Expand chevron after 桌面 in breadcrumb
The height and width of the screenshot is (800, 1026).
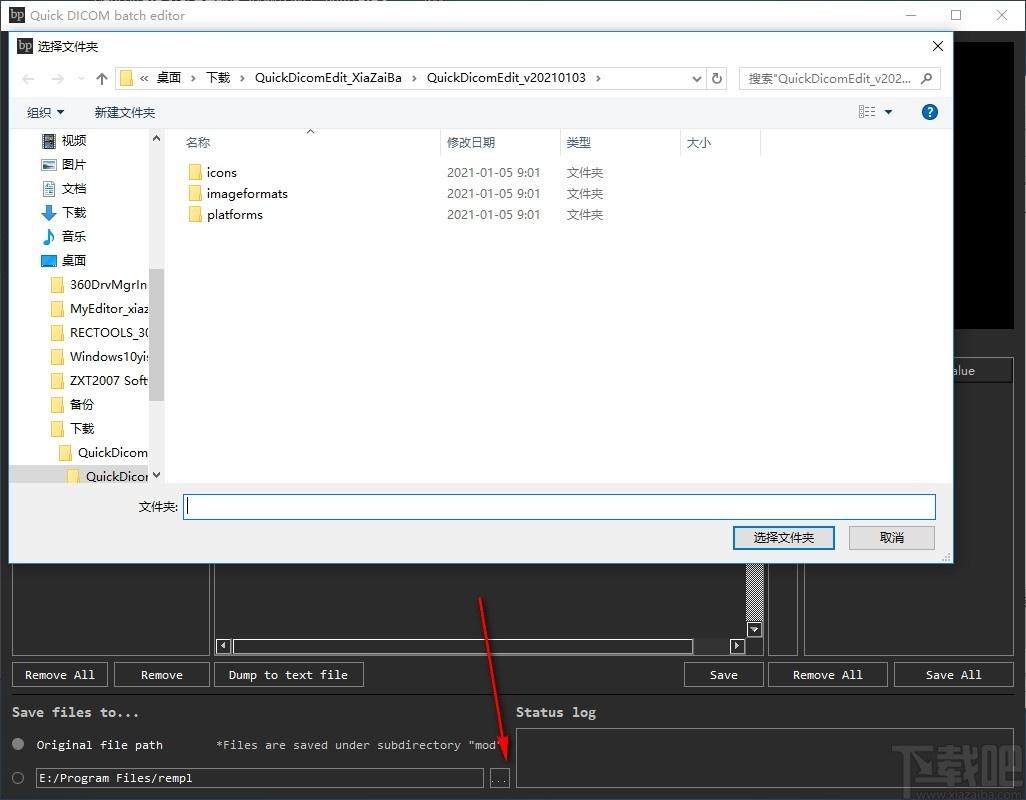193,78
